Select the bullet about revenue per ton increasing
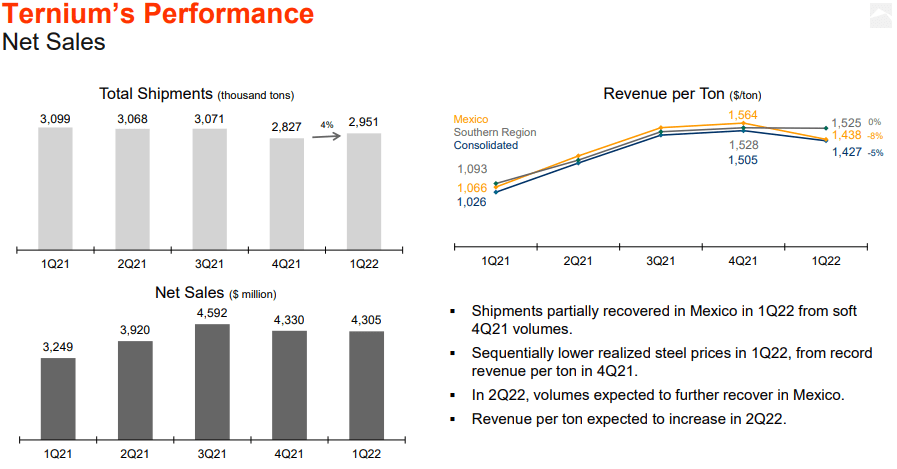 click(629, 419)
